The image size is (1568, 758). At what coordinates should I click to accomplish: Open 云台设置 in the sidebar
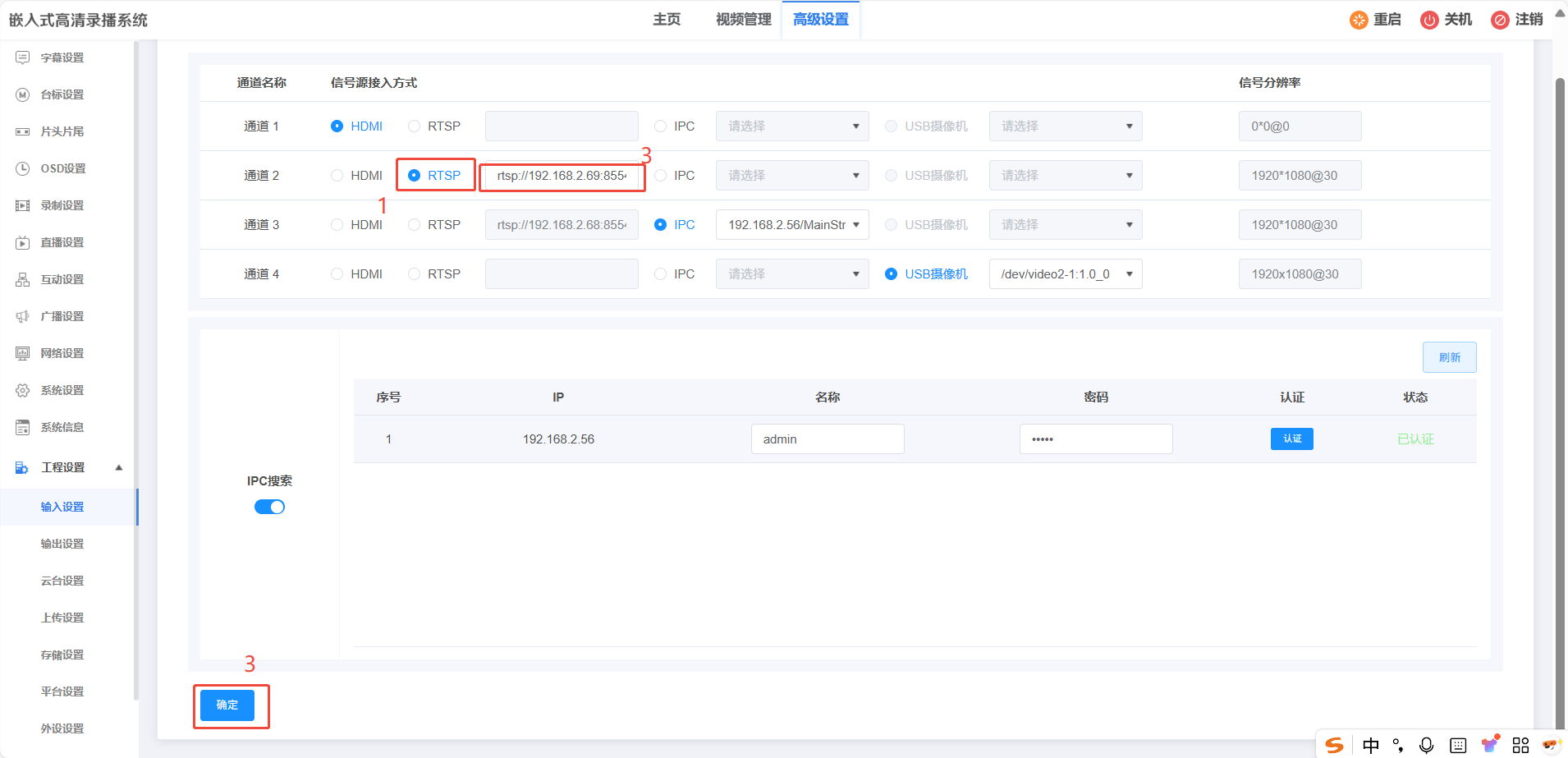[x=62, y=581]
